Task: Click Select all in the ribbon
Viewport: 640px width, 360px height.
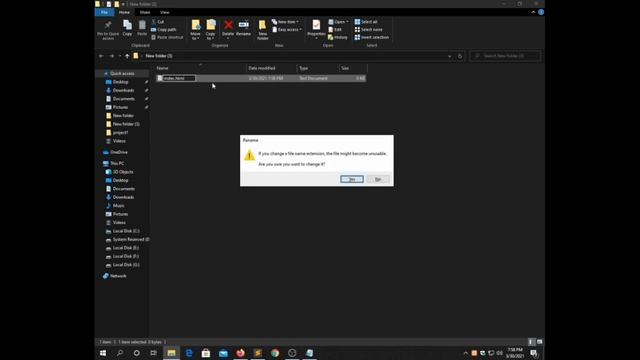Action: pyautogui.click(x=366, y=22)
